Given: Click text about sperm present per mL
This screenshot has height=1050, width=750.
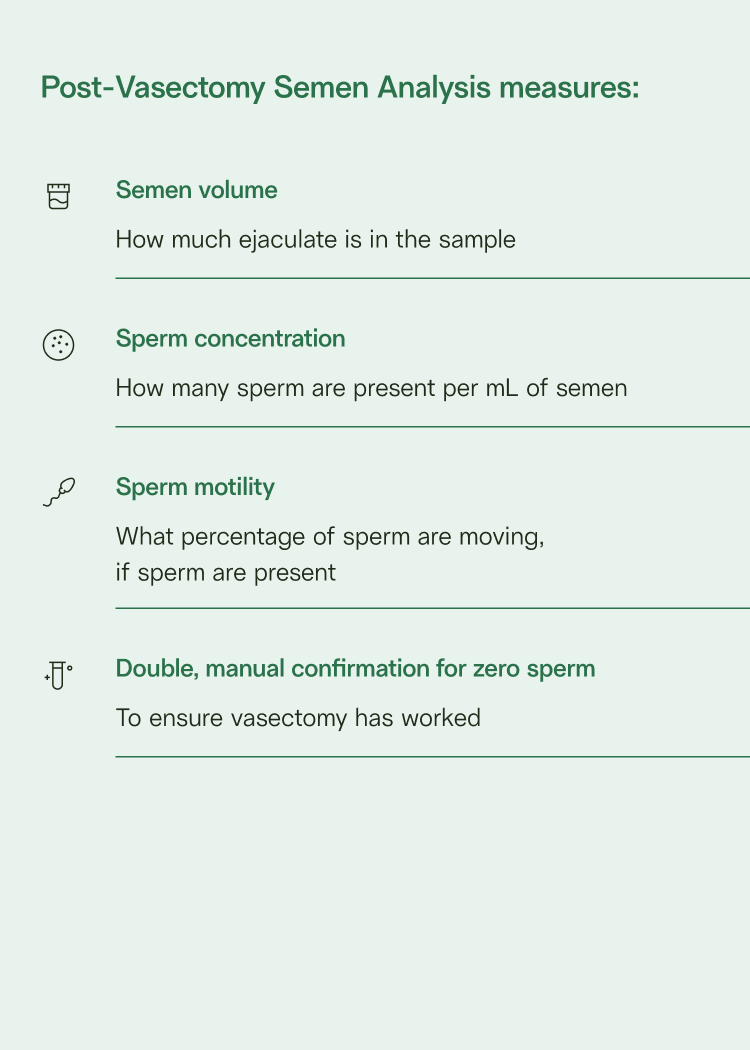Looking at the screenshot, I should (371, 388).
